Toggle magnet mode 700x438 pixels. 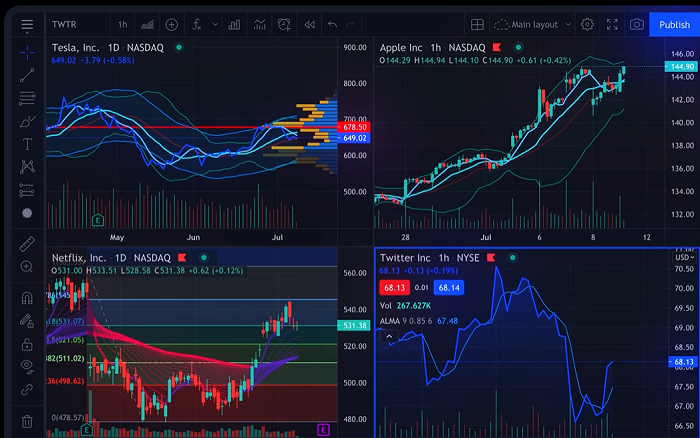[x=27, y=298]
